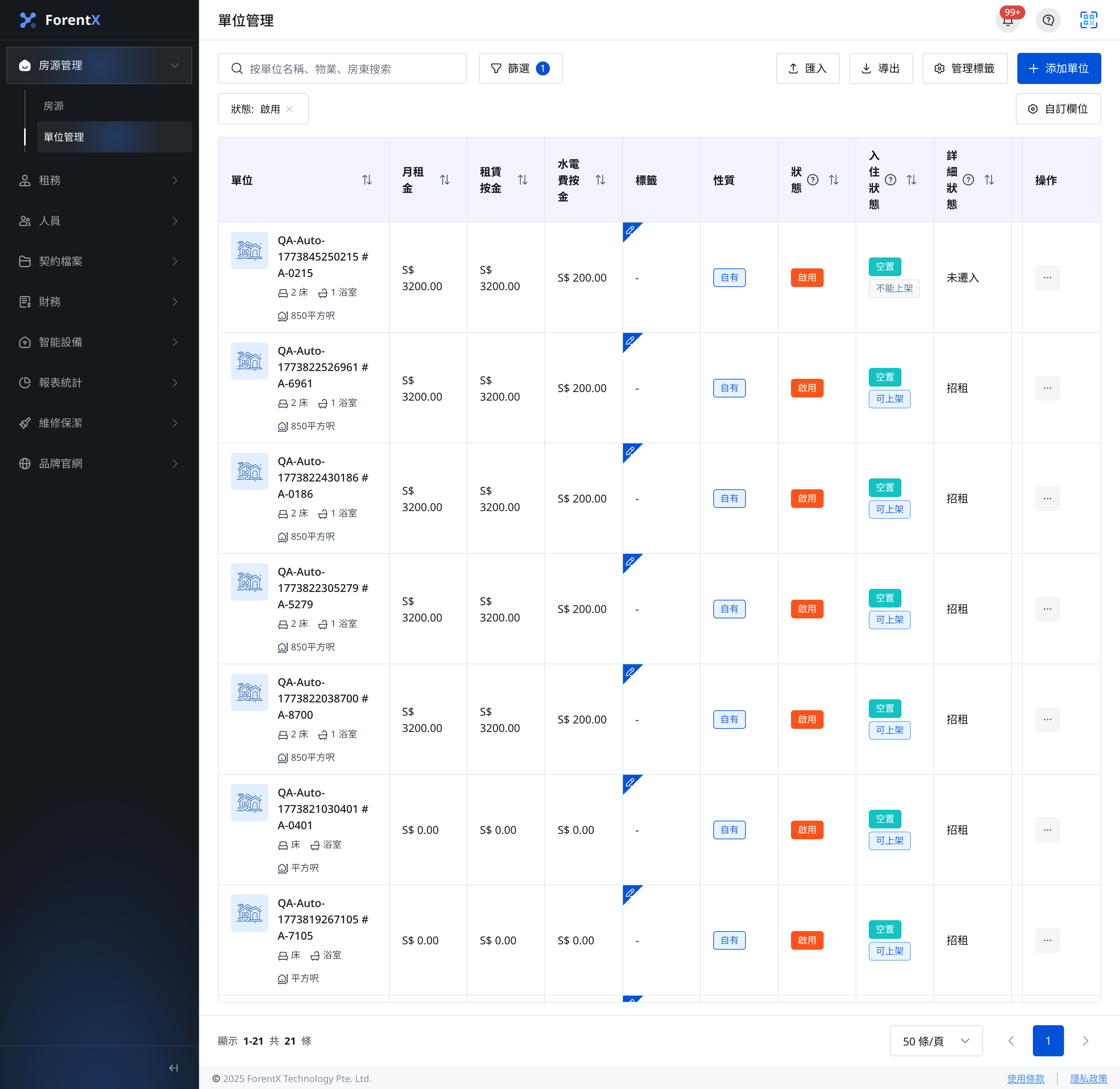Sort by 單位 column
1120x1089 pixels.
pyautogui.click(x=367, y=180)
